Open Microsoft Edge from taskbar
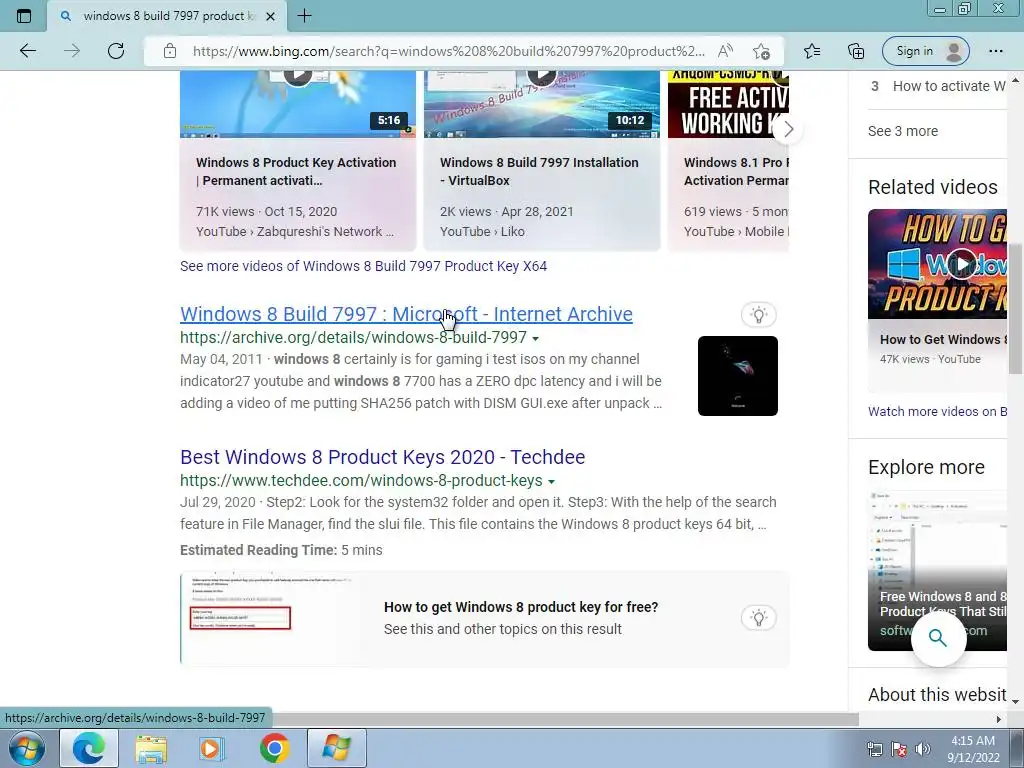This screenshot has width=1024, height=768. click(89, 748)
